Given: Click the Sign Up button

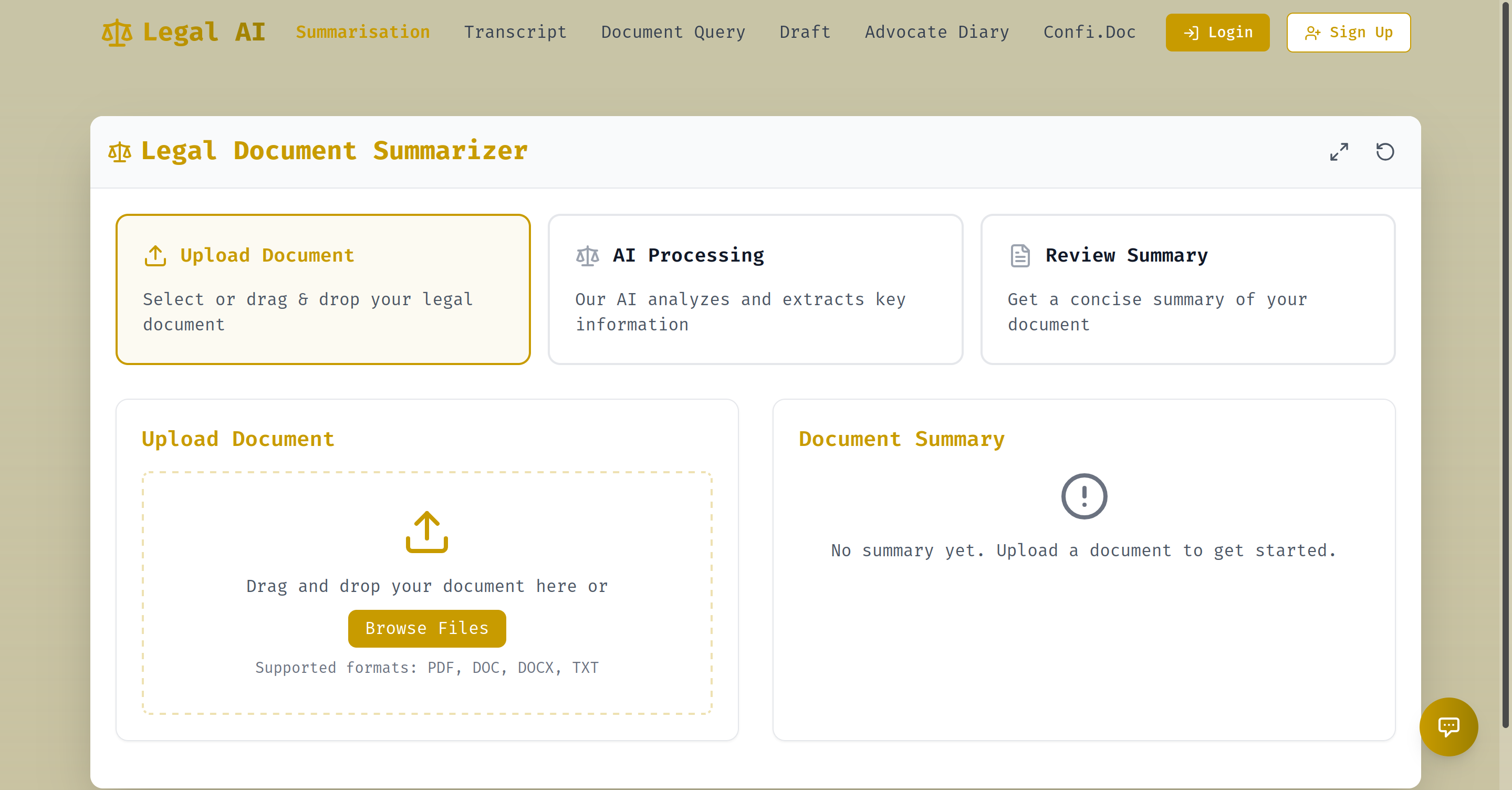Looking at the screenshot, I should [1348, 32].
